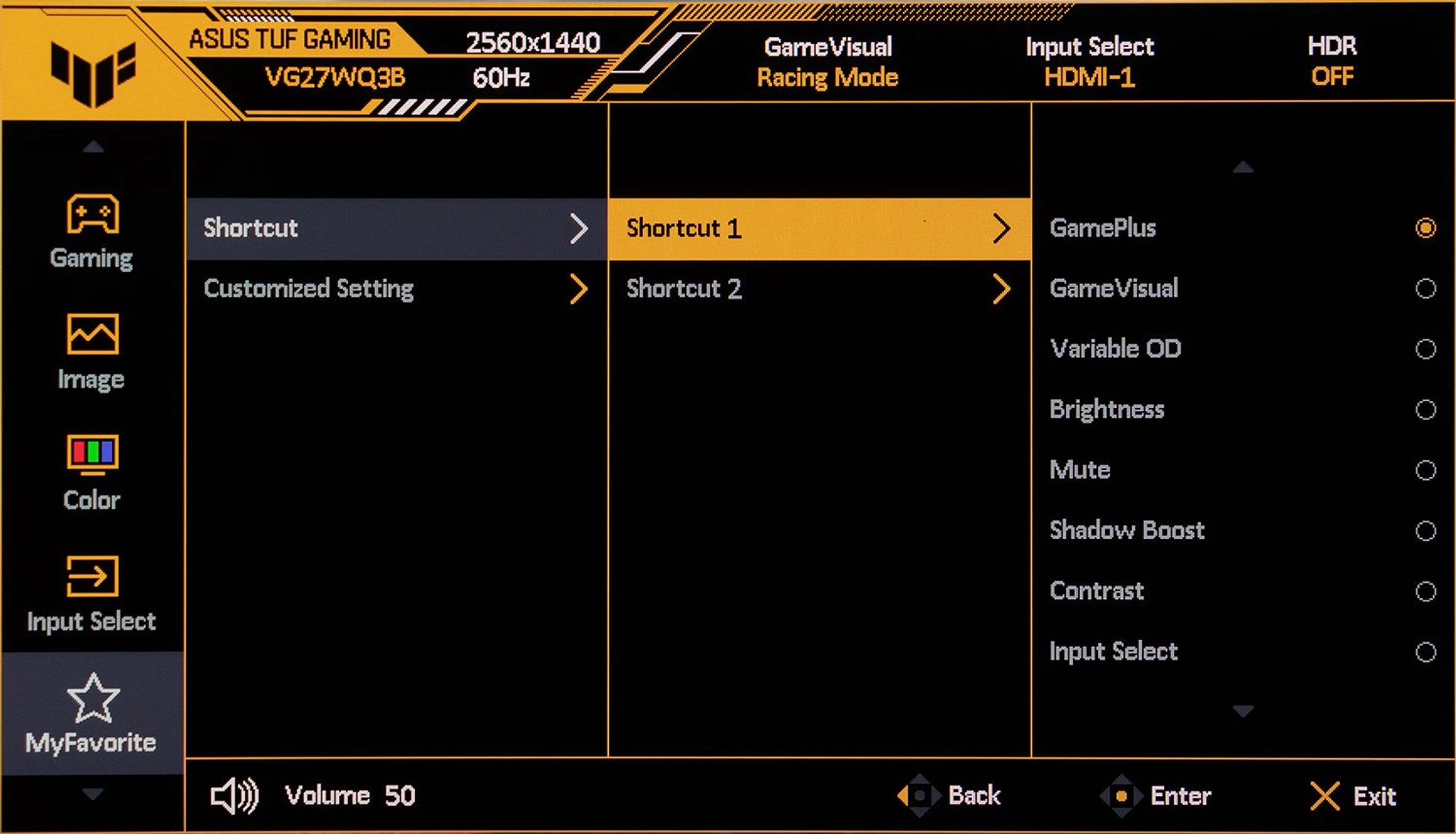Select GamePlus radio button
1456x834 pixels.
pos(1426,227)
